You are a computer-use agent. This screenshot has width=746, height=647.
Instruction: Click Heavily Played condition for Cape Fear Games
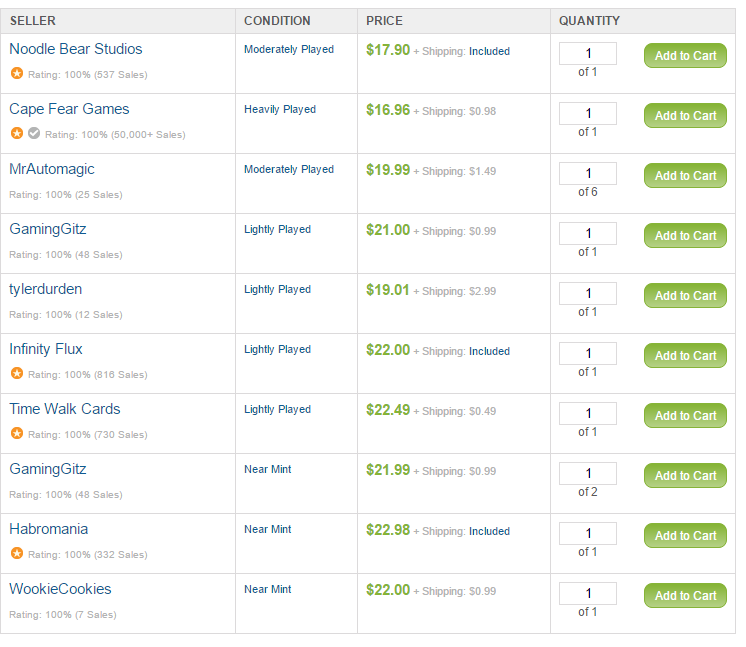[280, 109]
